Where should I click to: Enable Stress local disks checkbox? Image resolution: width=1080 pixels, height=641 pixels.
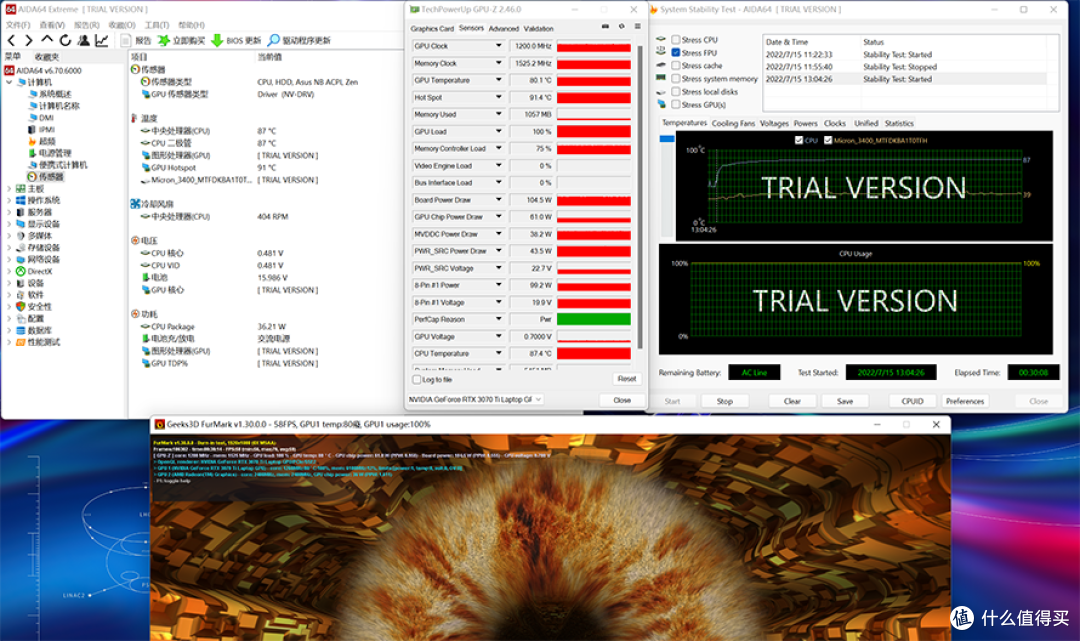pyautogui.click(x=676, y=92)
